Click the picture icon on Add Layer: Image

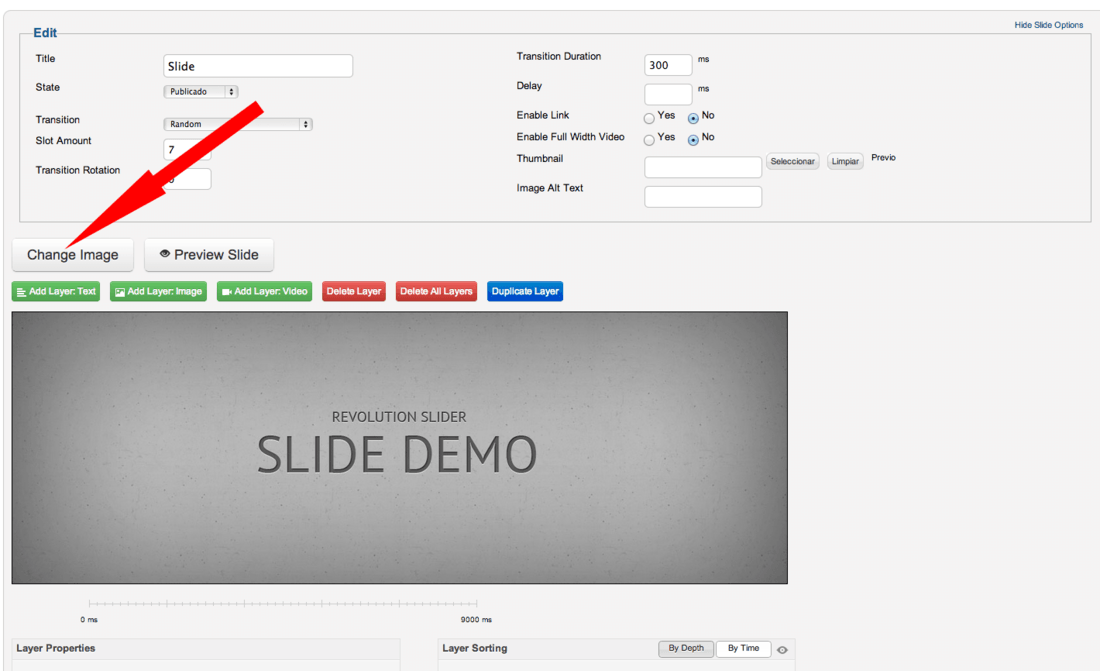(x=120, y=292)
